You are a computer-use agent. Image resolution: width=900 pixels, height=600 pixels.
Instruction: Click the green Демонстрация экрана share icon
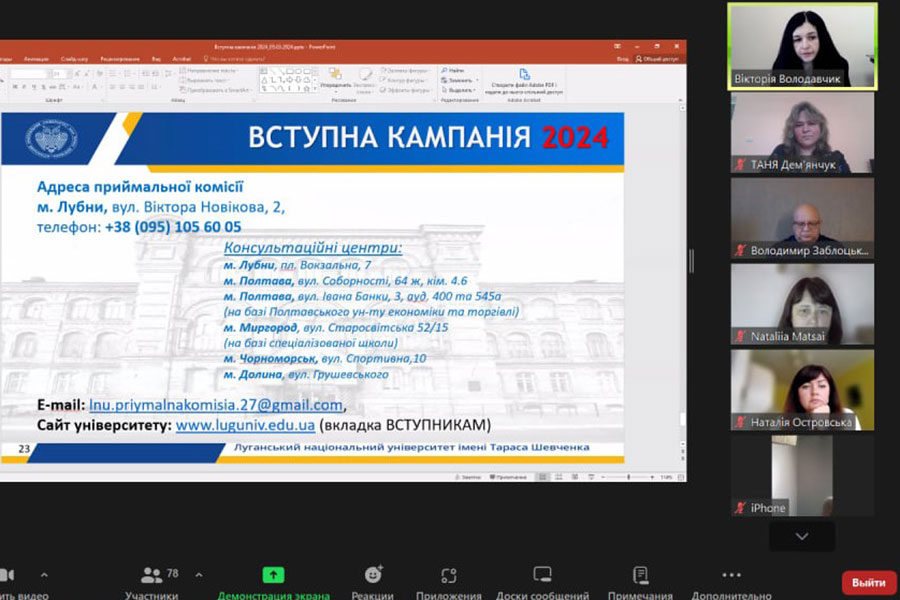point(273,575)
